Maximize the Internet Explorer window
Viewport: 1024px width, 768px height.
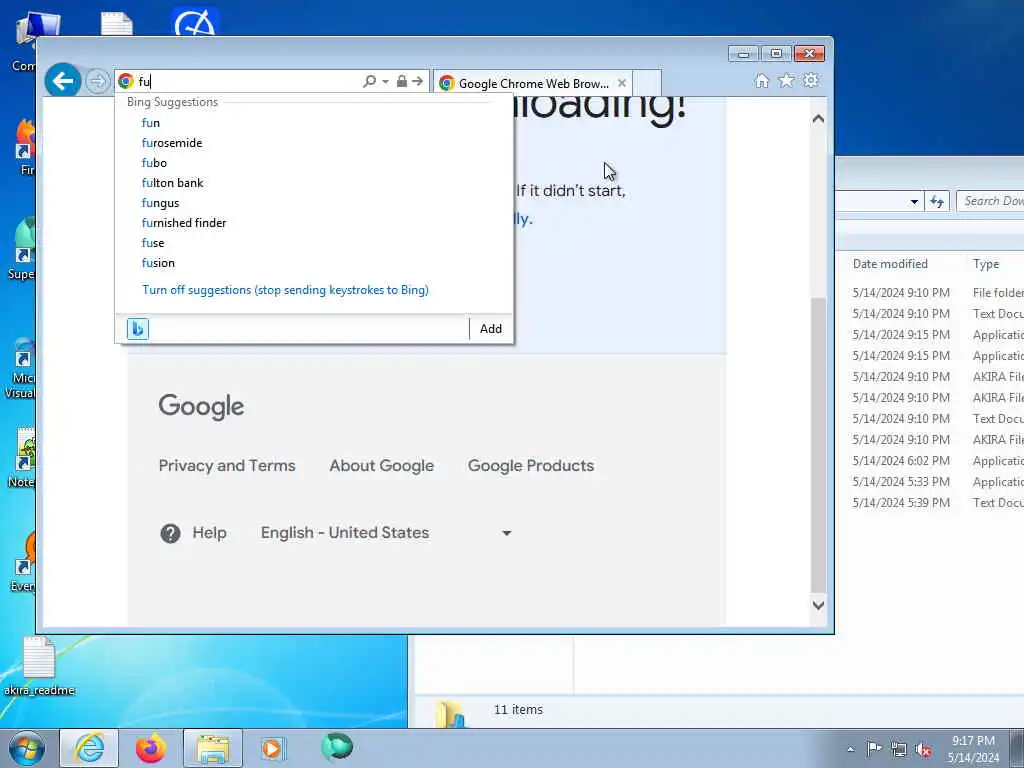point(776,54)
